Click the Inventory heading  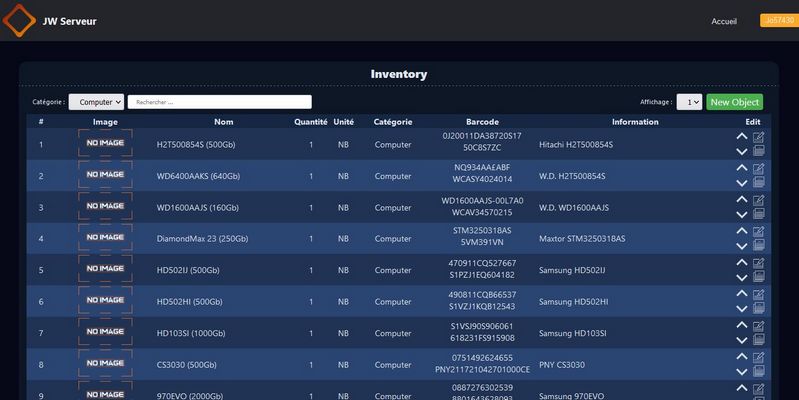click(x=399, y=74)
